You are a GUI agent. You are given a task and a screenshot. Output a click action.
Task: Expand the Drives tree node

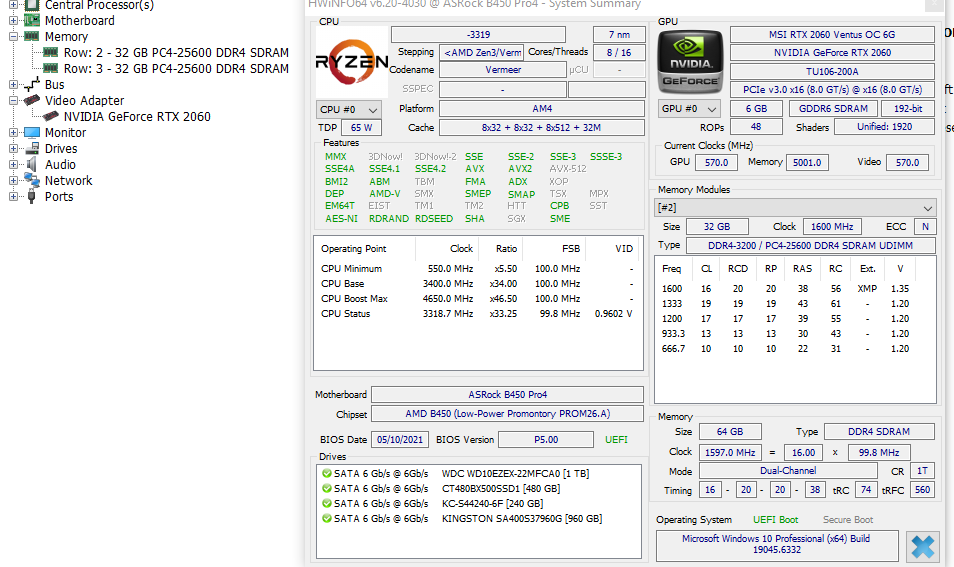point(13,148)
